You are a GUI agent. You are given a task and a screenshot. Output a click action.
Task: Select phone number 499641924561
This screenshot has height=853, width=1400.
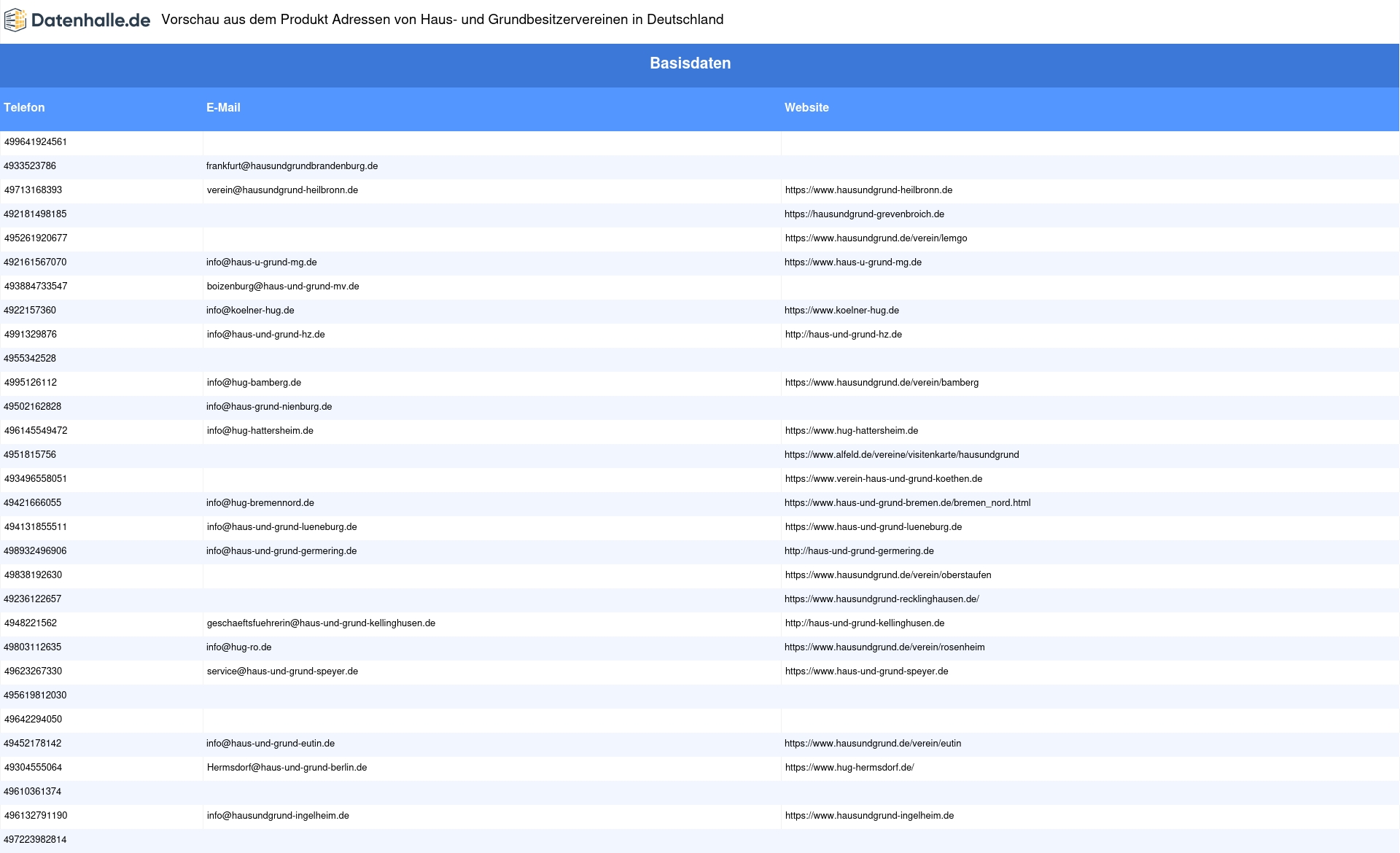[x=35, y=142]
